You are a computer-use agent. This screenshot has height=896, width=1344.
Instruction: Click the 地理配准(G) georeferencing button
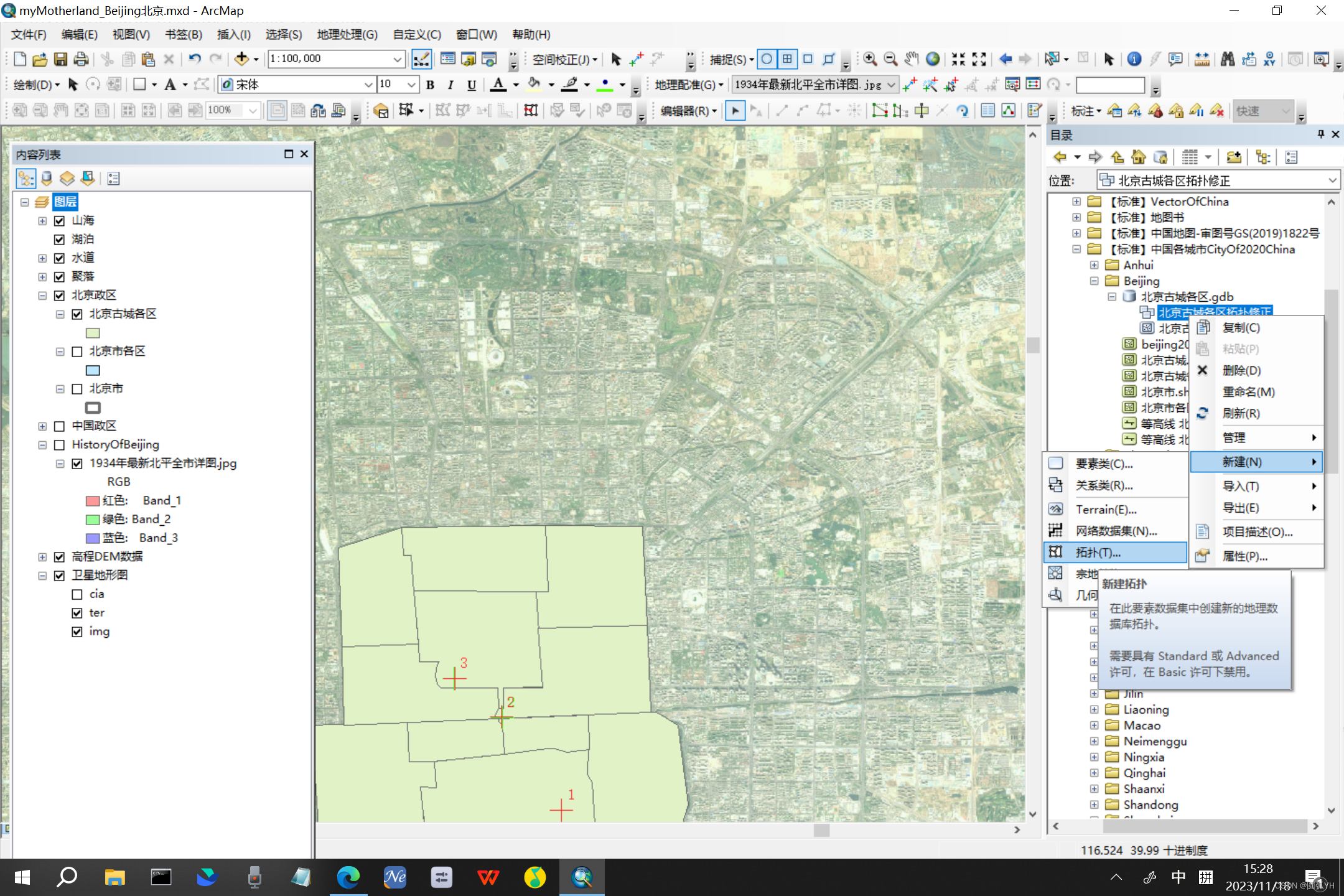[x=688, y=85]
